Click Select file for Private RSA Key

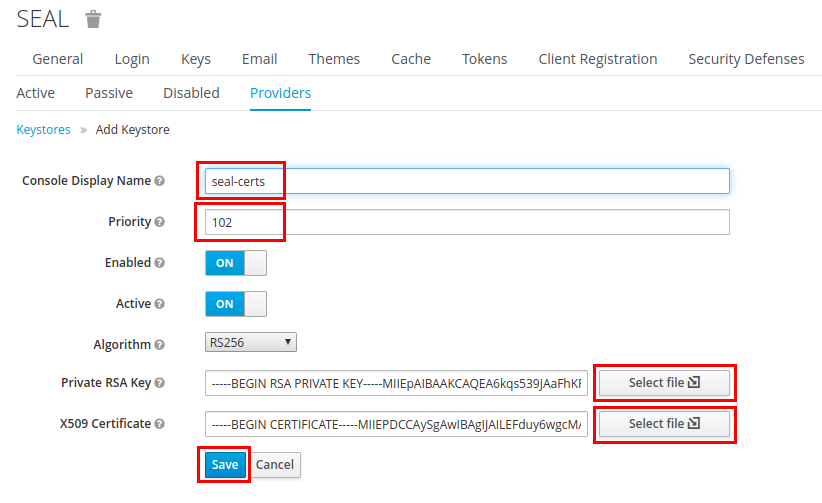pyautogui.click(x=664, y=383)
